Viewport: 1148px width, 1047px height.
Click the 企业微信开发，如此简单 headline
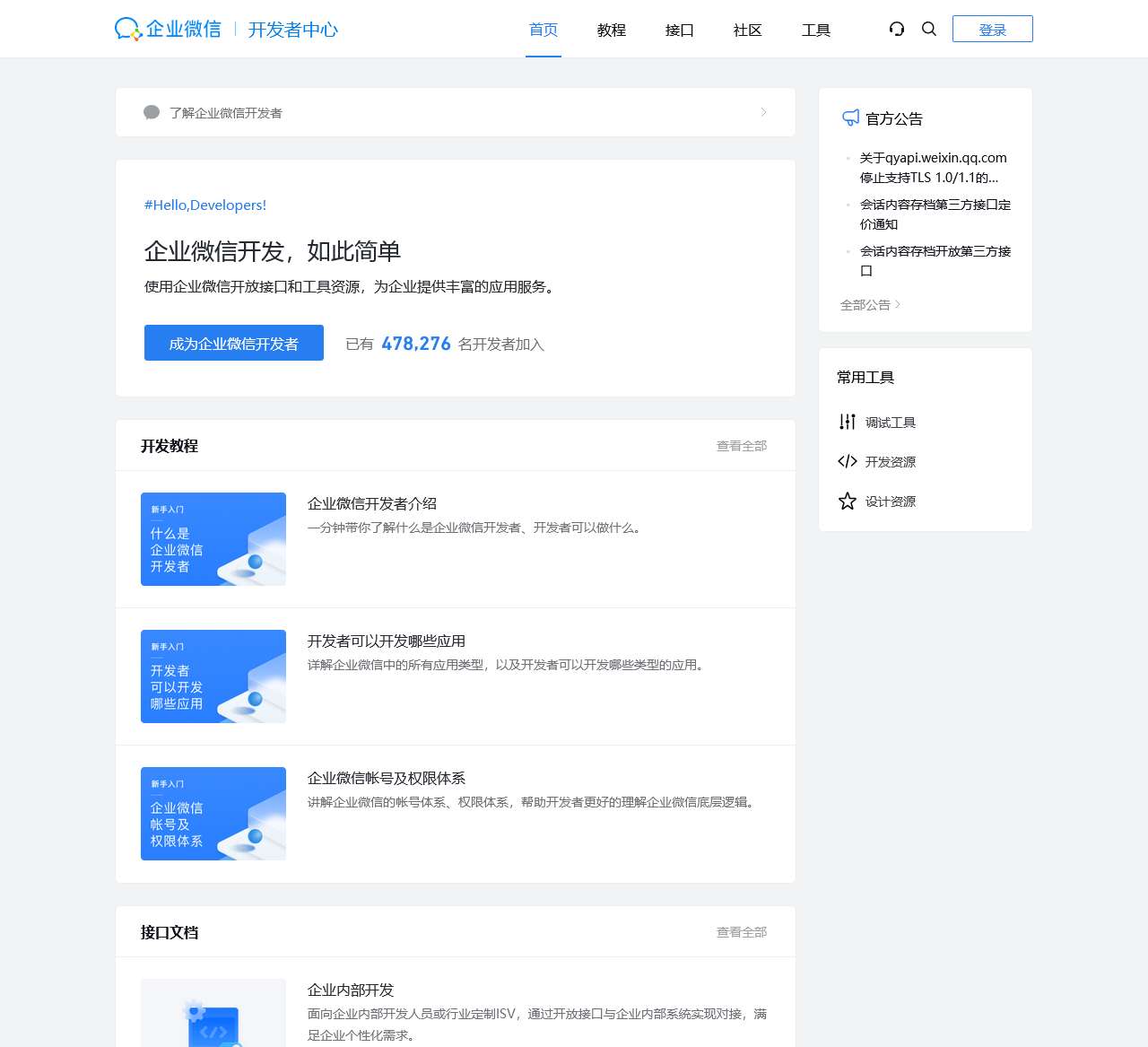[x=273, y=251]
